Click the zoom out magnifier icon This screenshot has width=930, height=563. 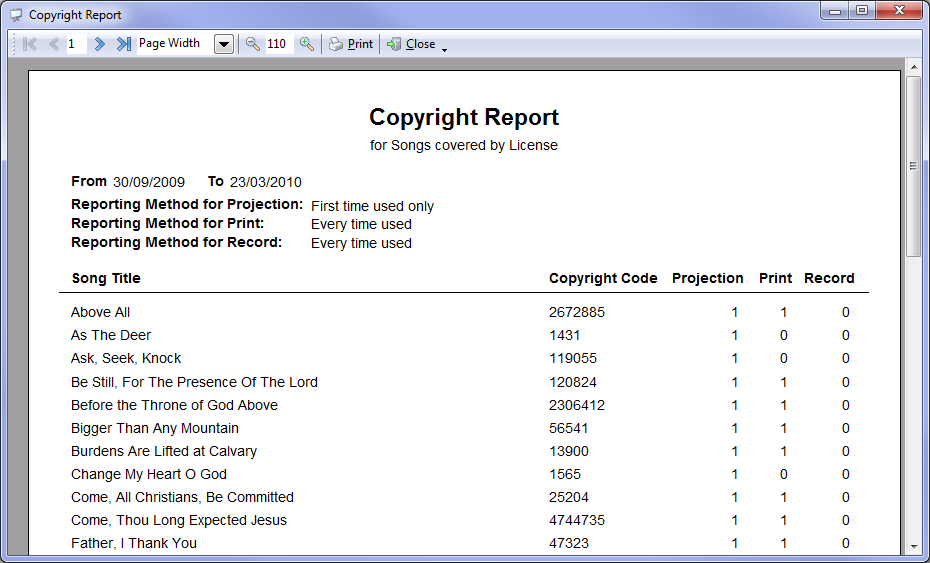pyautogui.click(x=253, y=44)
